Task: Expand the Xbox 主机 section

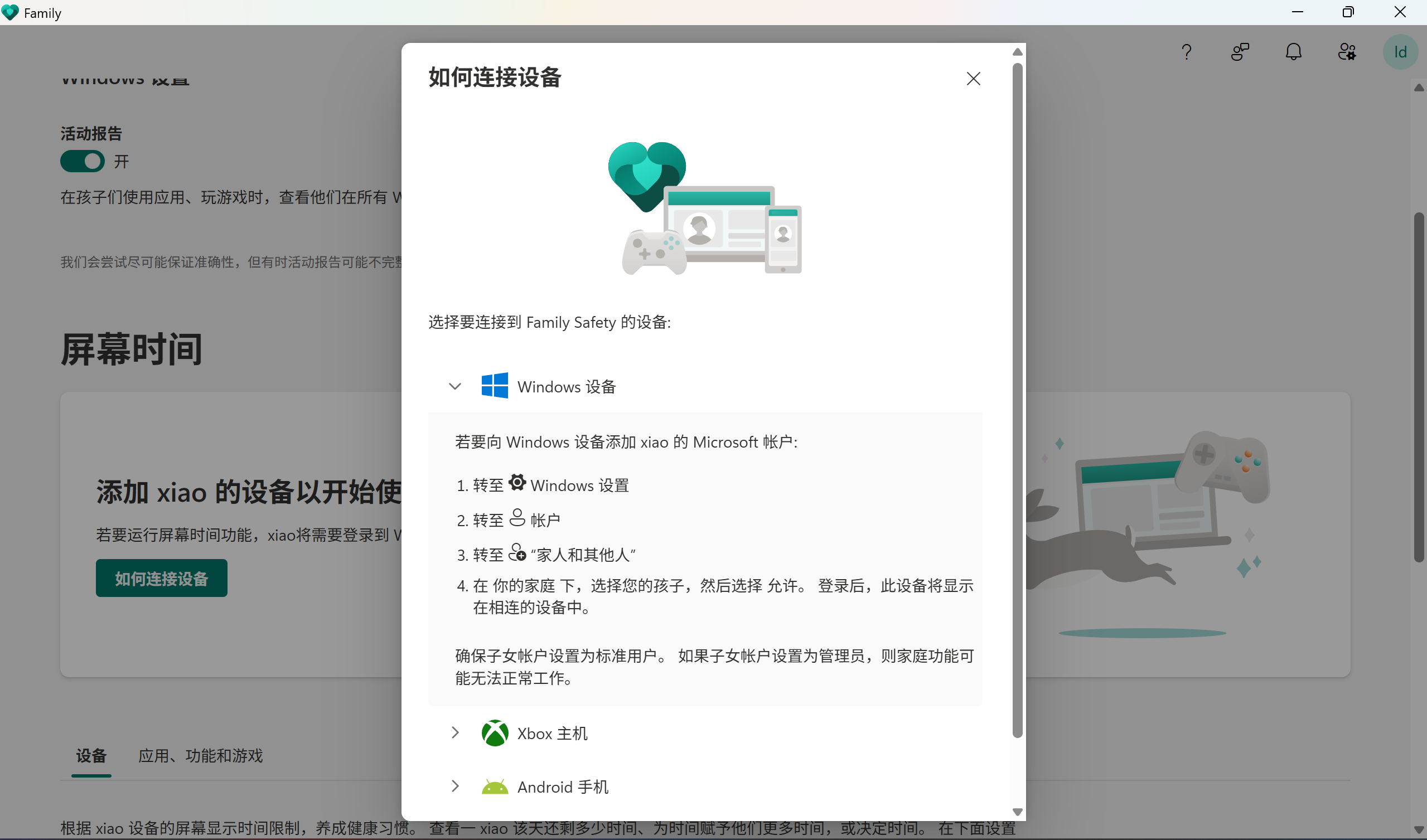Action: pos(455,732)
